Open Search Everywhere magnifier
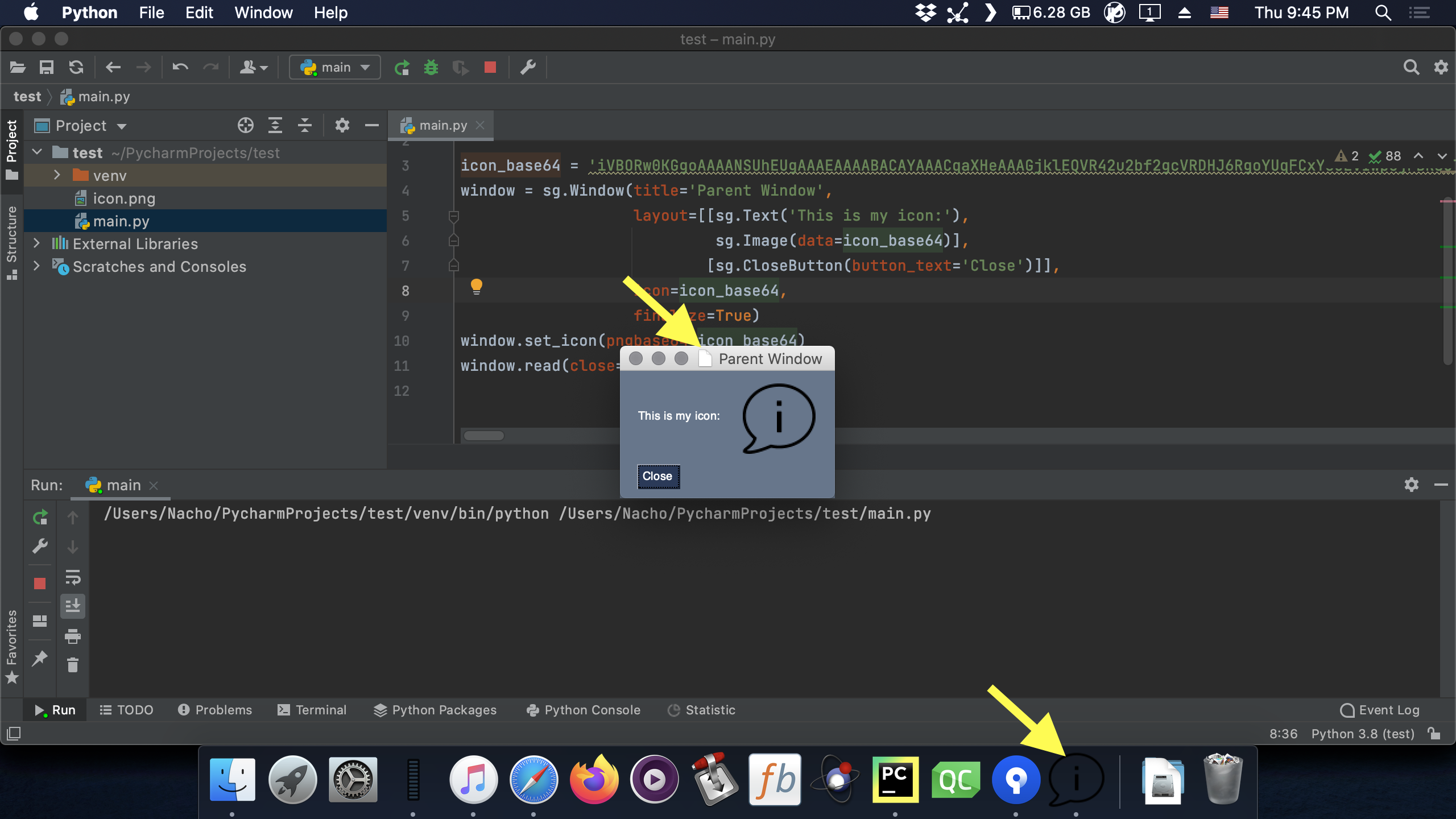The height and width of the screenshot is (819, 1456). [1412, 67]
